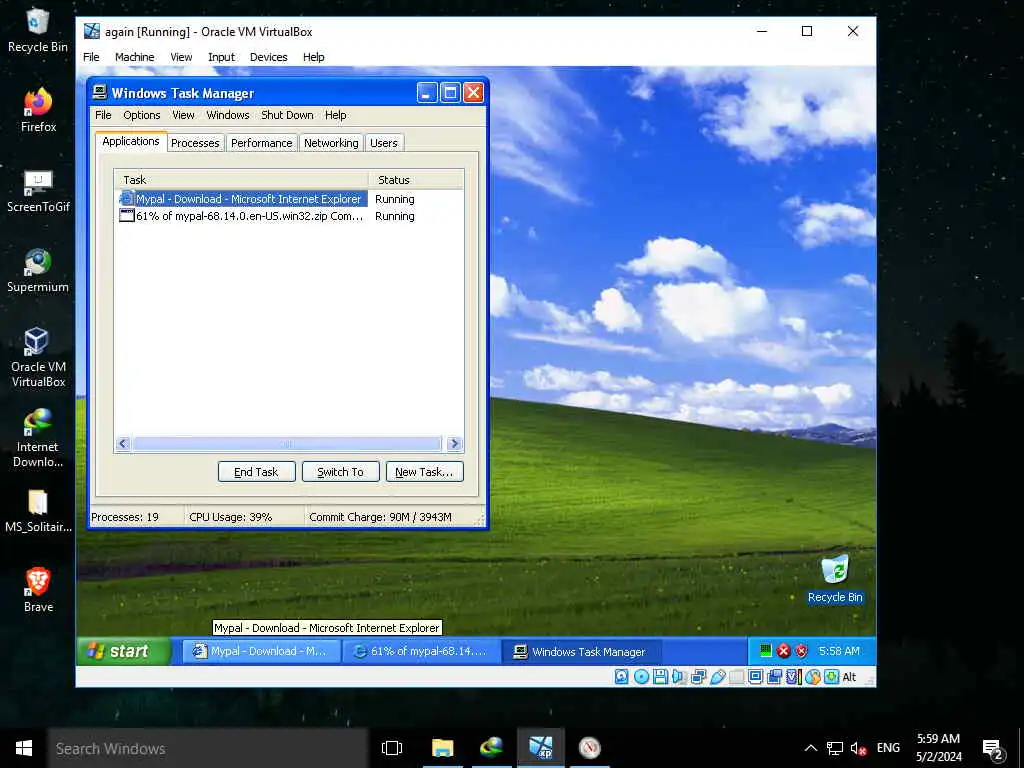The height and width of the screenshot is (768, 1024).
Task: Click File Explorer in the host taskbar
Action: pyautogui.click(x=442, y=748)
